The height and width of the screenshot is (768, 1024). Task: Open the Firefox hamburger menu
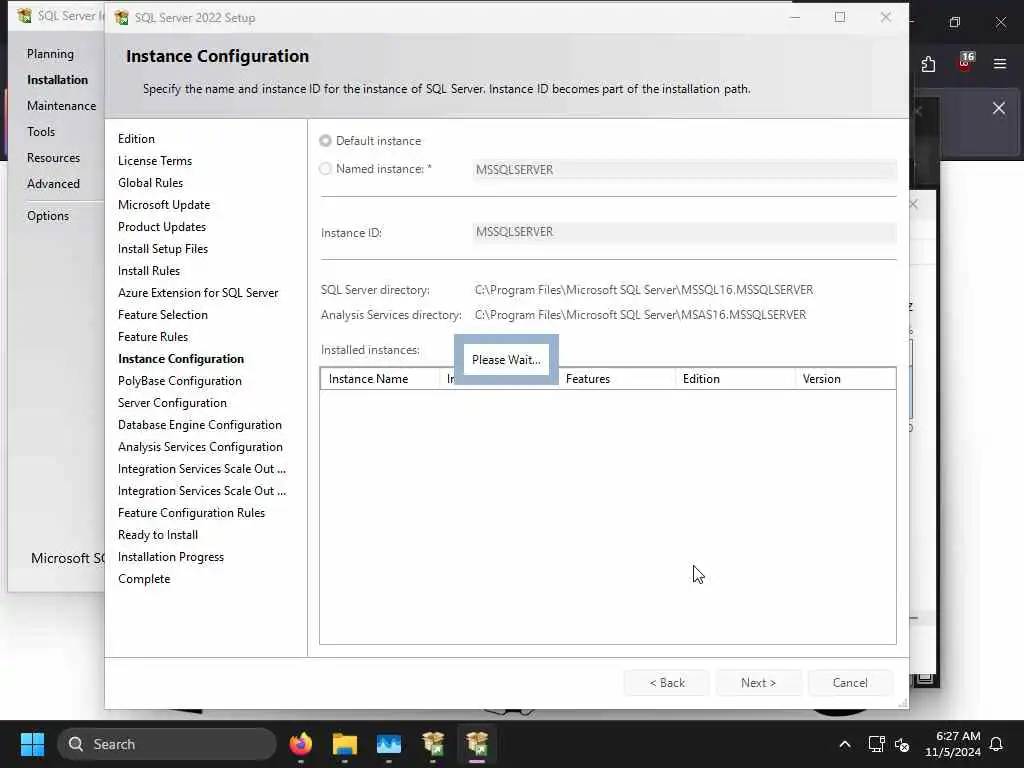pyautogui.click(x=1000, y=64)
